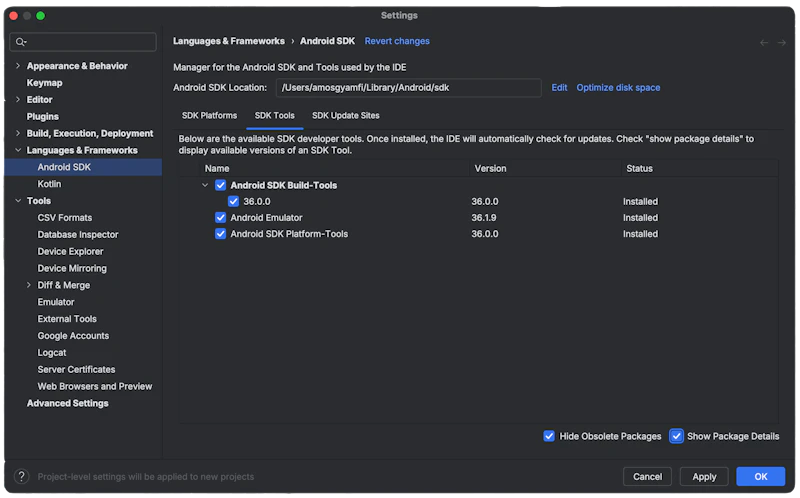Open SDK Update Sites tab
The width and height of the screenshot is (800, 498).
pos(345,116)
